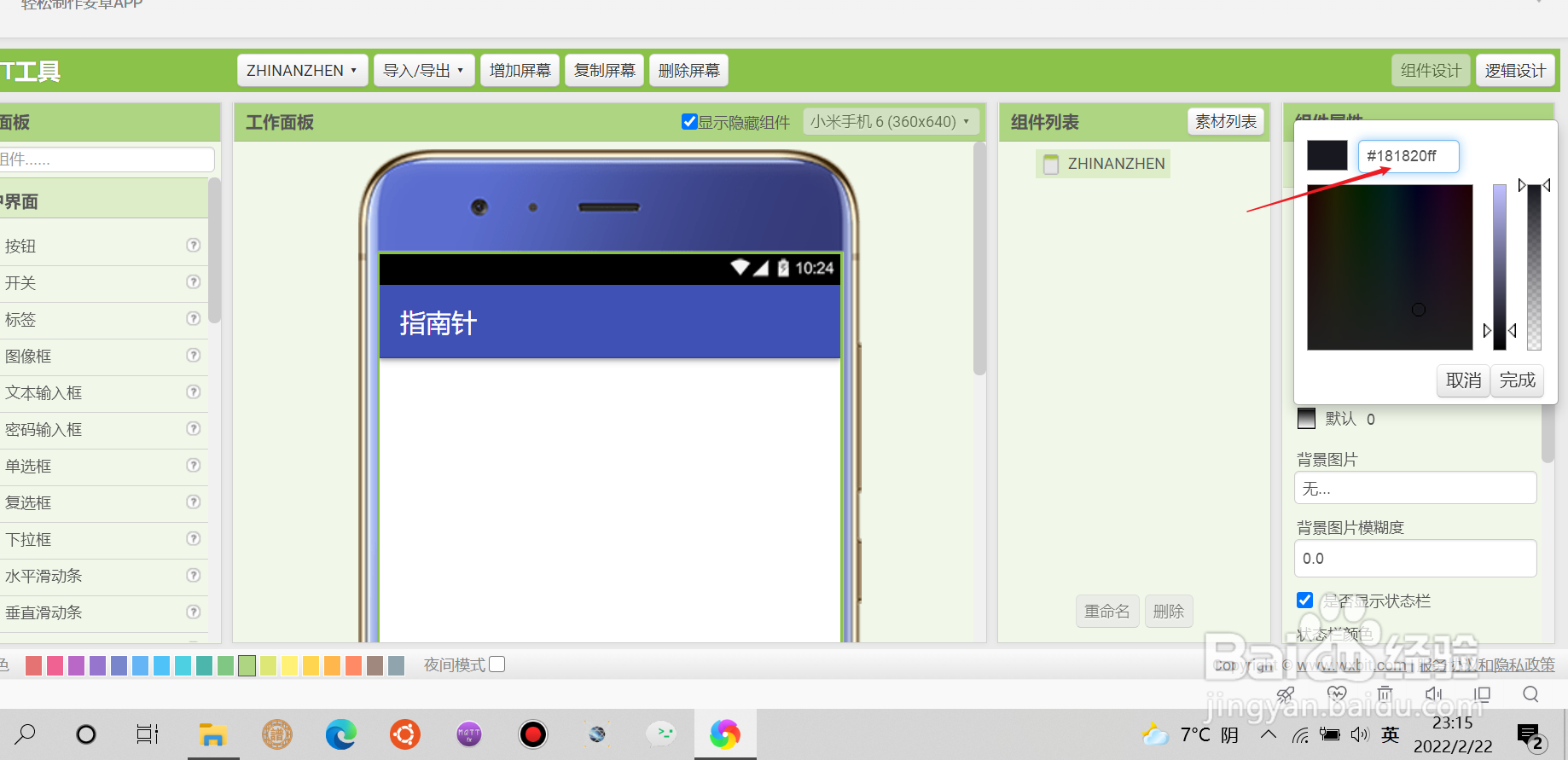
Task: Click 删除屏幕 button
Action: point(688,71)
